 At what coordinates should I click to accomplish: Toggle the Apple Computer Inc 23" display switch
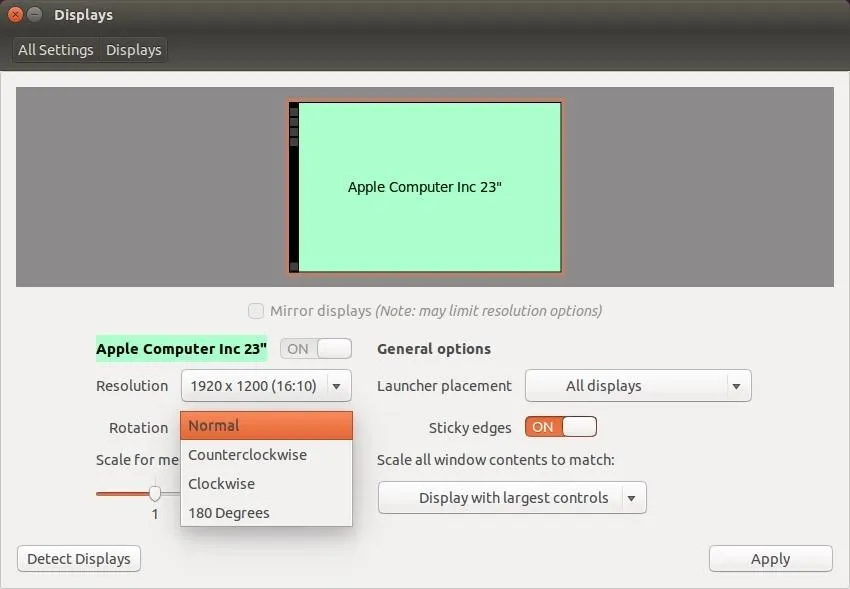pyautogui.click(x=316, y=348)
